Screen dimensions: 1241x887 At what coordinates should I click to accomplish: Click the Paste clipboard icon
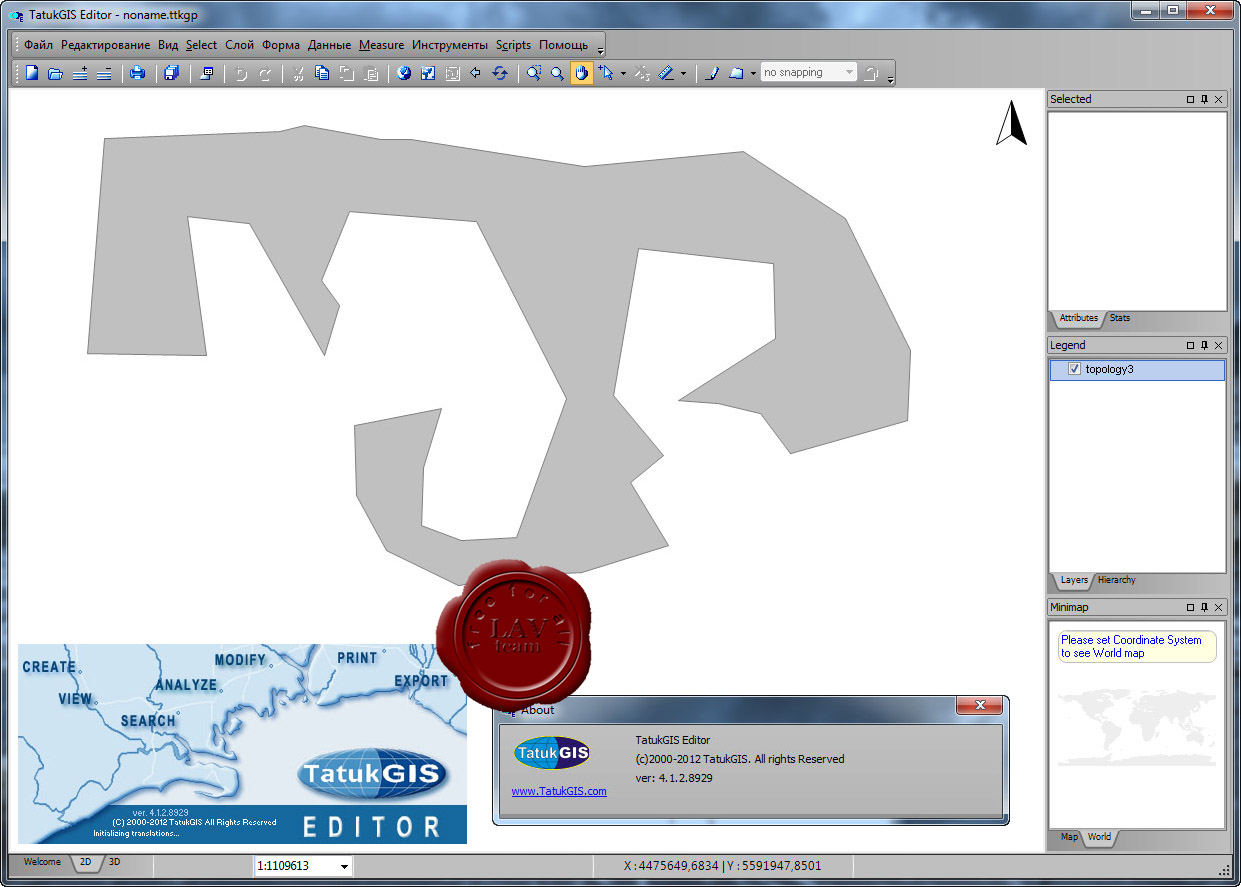tap(371, 73)
